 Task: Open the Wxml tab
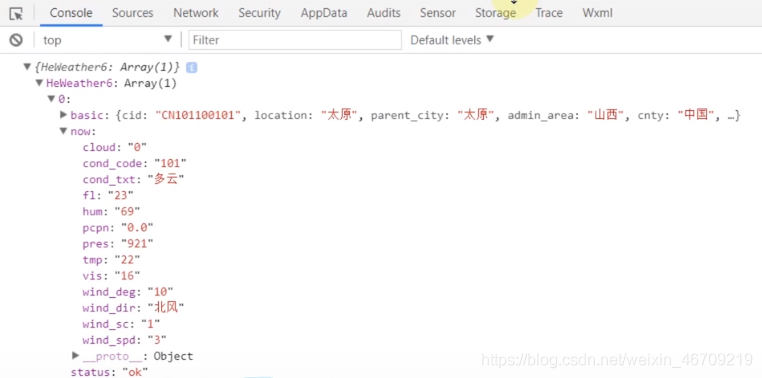click(597, 13)
